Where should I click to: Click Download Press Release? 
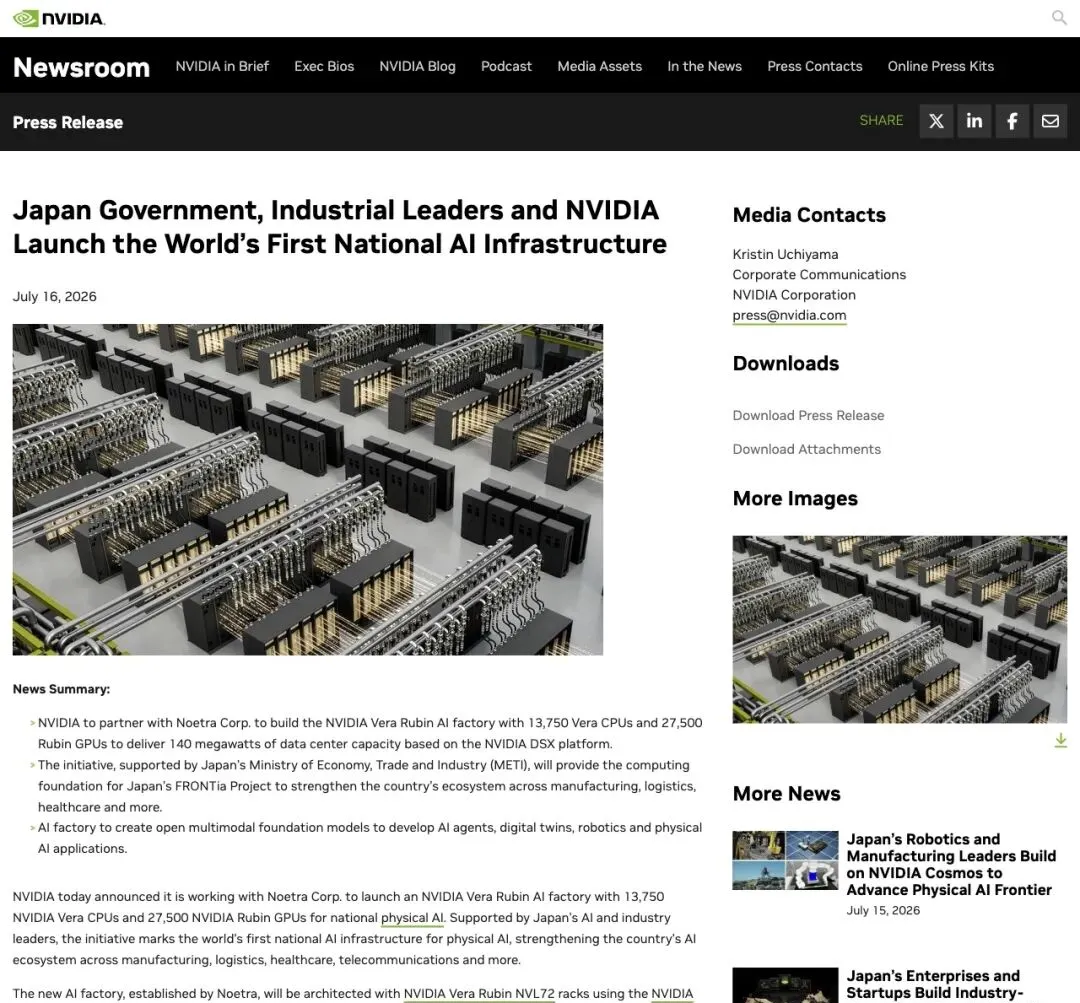pyautogui.click(x=808, y=415)
